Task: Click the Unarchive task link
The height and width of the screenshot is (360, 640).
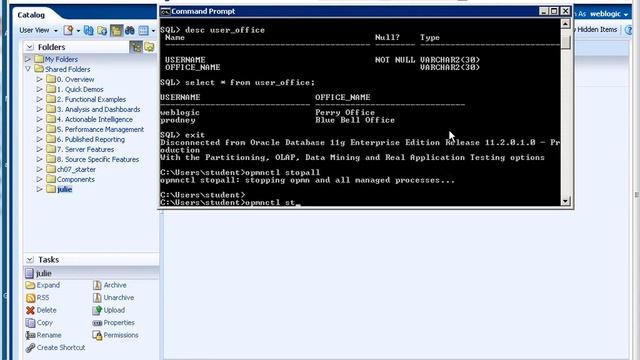Action: pyautogui.click(x=119, y=298)
